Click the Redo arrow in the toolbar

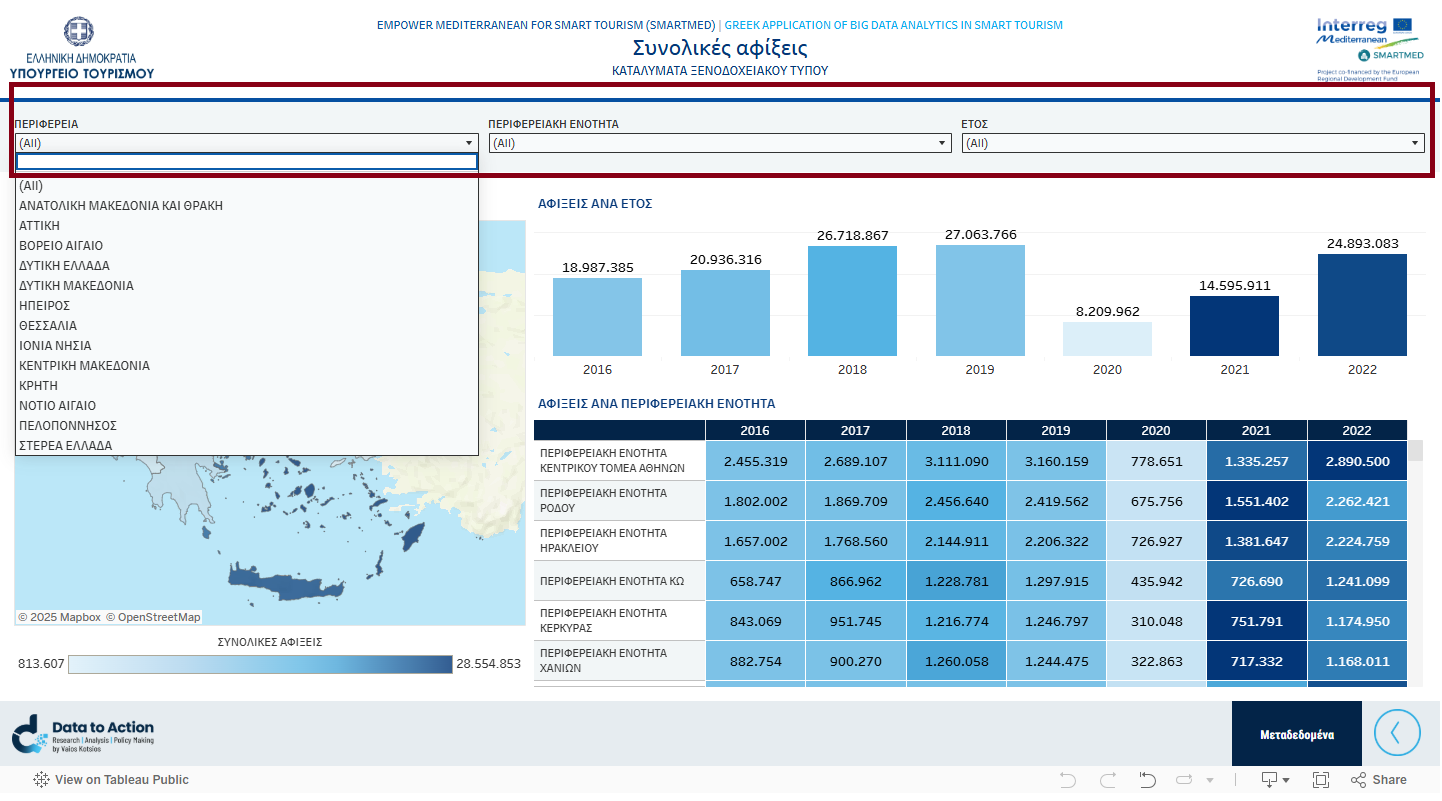tap(1107, 780)
